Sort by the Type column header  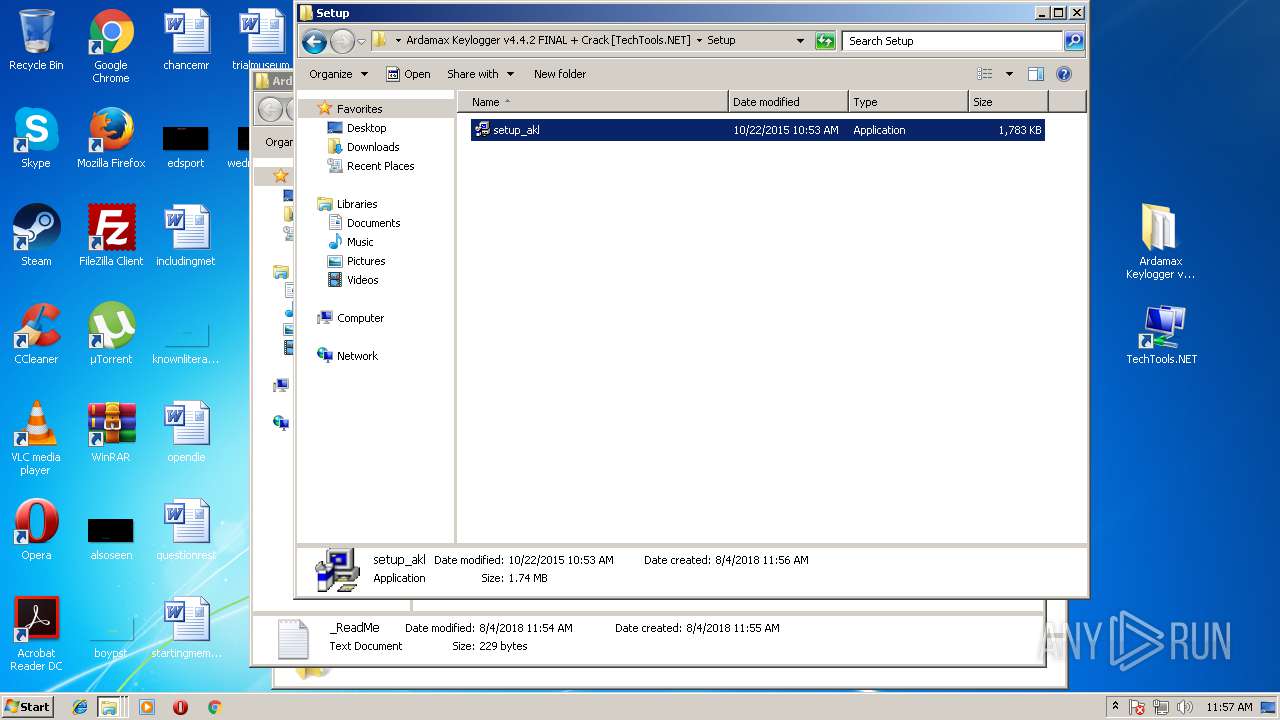[908, 102]
